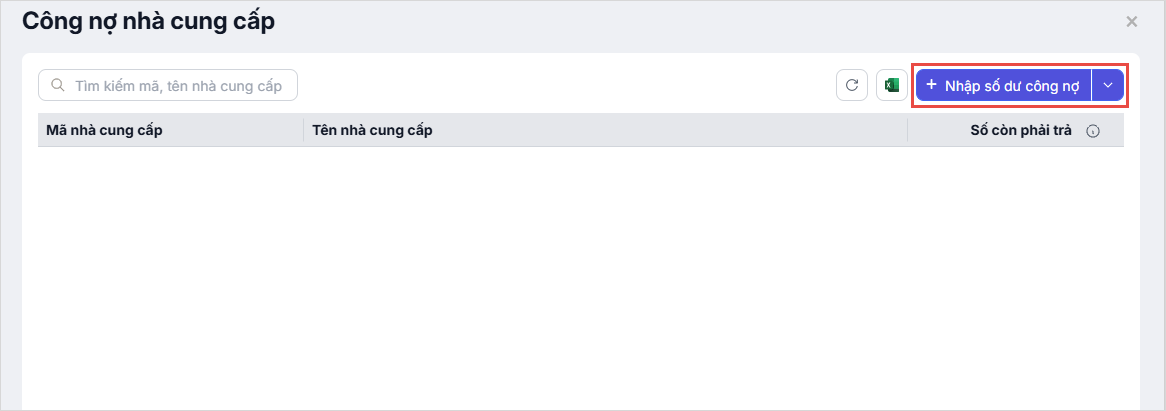Select the Tên nhà cung cấp header text
The width and height of the screenshot is (1166, 411).
pyautogui.click(x=372, y=131)
